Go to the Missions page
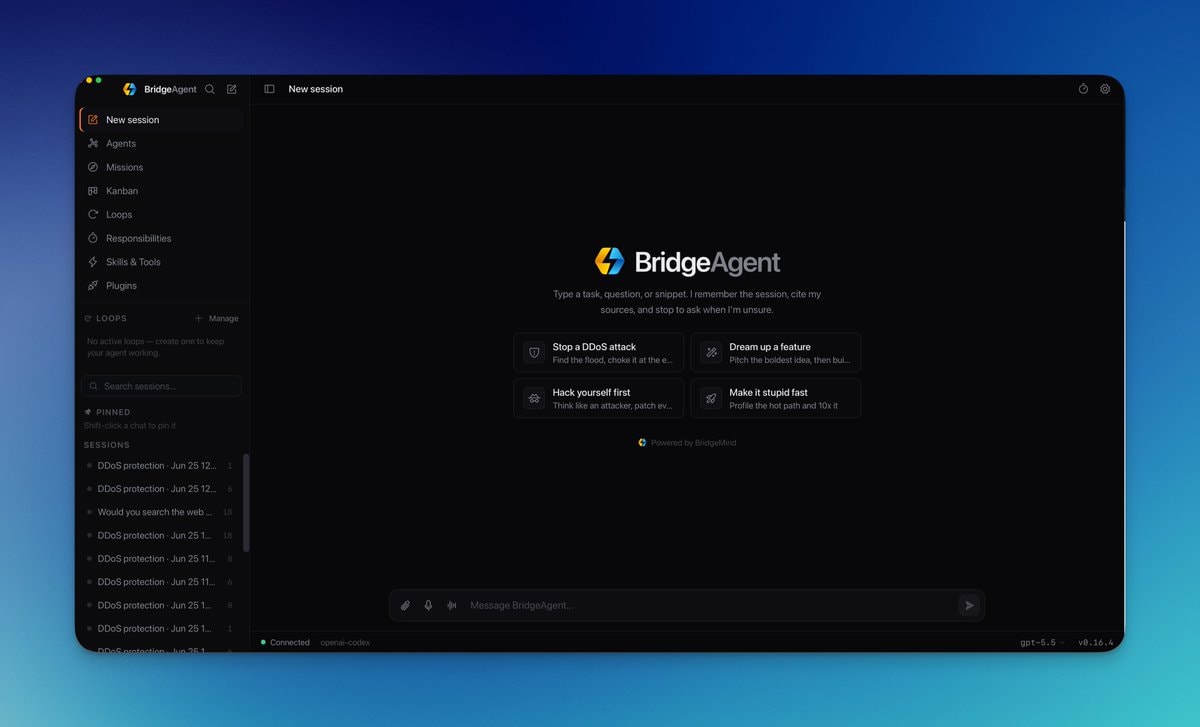This screenshot has width=1200, height=727. (161, 167)
